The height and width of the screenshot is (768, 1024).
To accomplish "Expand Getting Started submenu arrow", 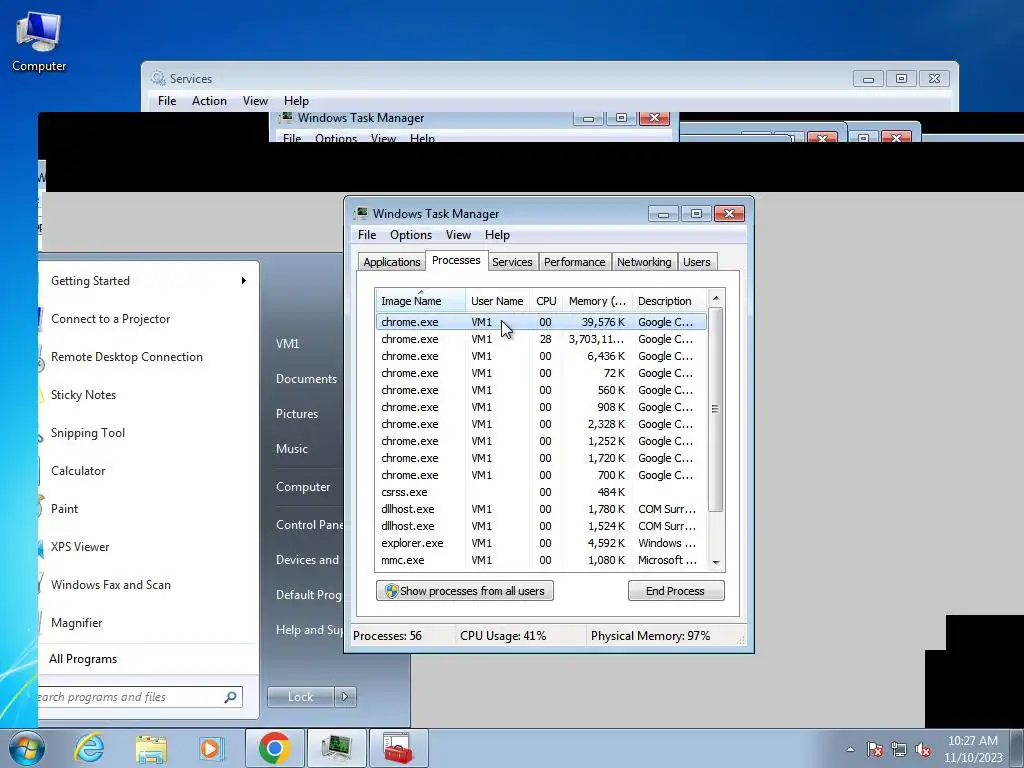I will pyautogui.click(x=244, y=281).
